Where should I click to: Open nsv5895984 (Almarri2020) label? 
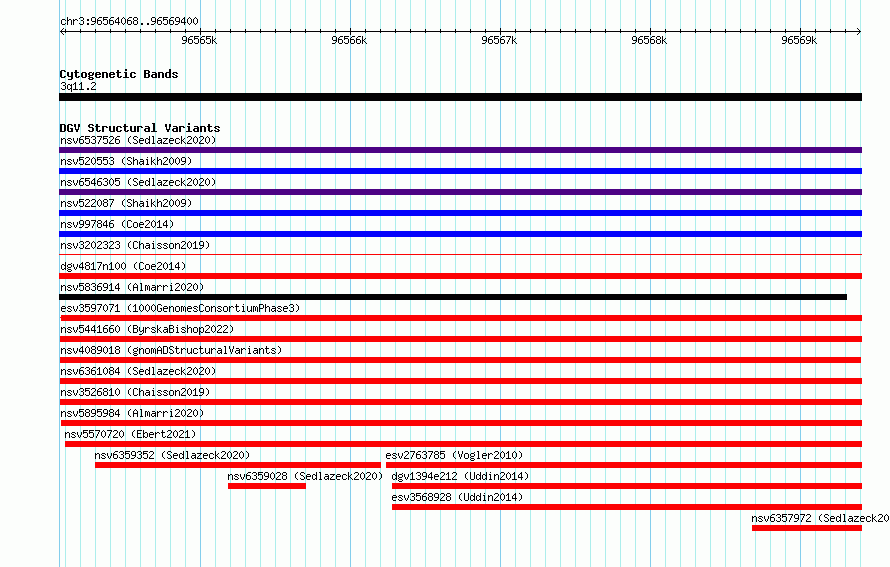(x=132, y=413)
